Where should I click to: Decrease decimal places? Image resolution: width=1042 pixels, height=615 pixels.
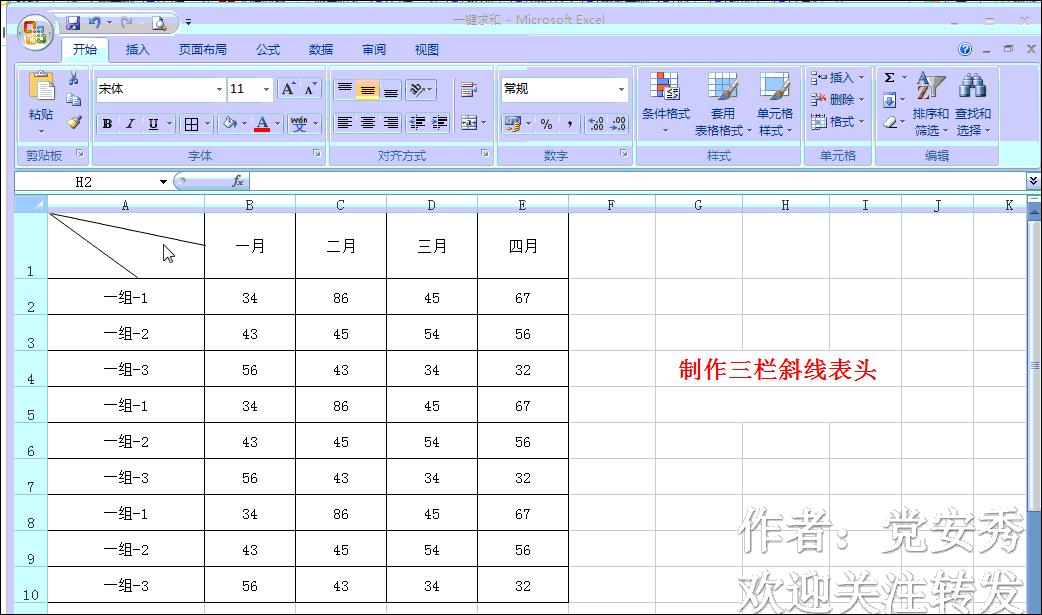619,124
